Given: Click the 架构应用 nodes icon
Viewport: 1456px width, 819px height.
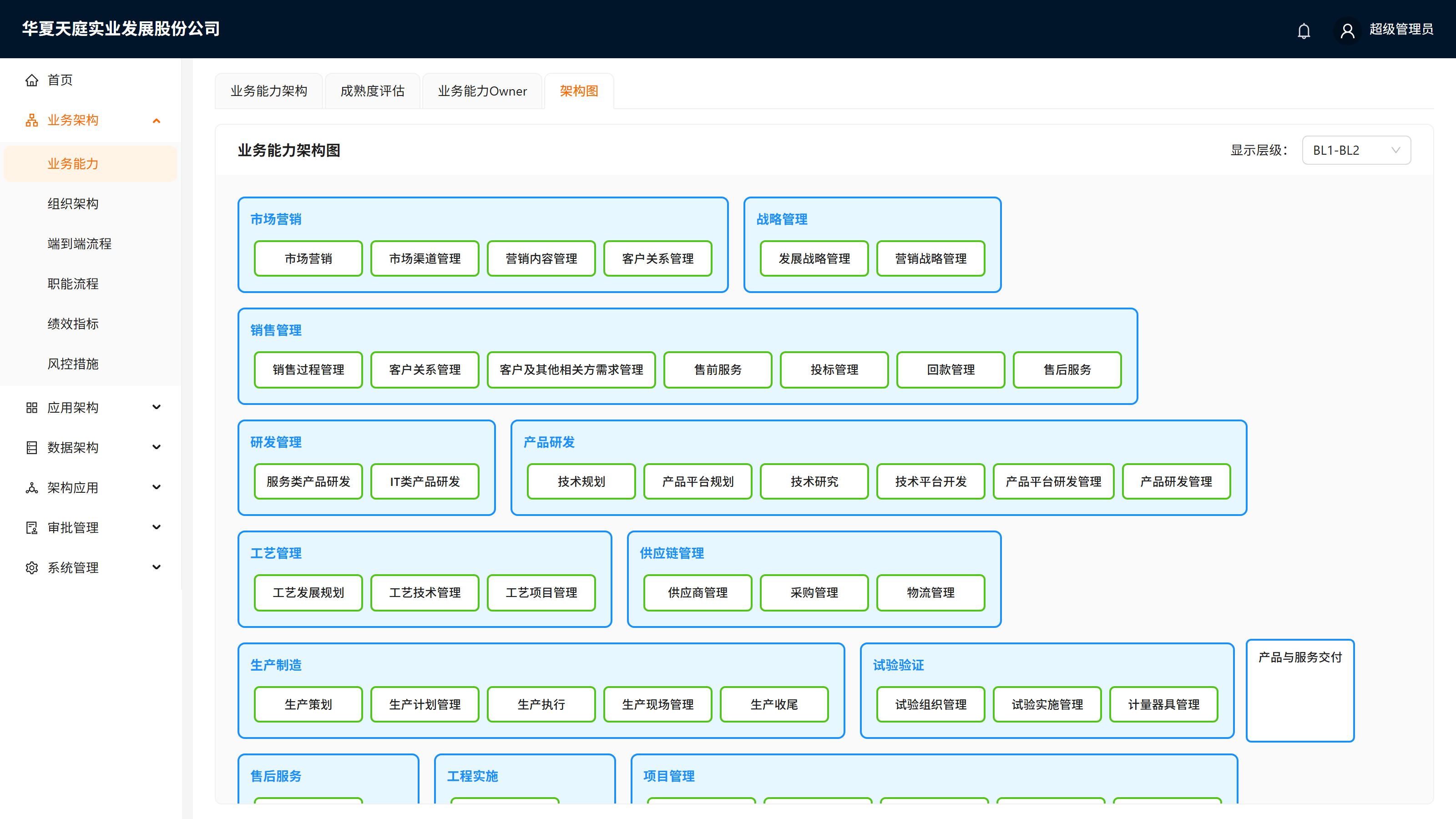Looking at the screenshot, I should click(x=32, y=488).
